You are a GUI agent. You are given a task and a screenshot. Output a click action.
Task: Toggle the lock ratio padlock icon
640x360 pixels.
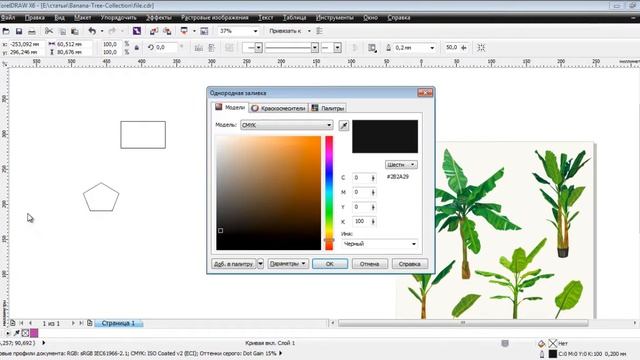(137, 48)
